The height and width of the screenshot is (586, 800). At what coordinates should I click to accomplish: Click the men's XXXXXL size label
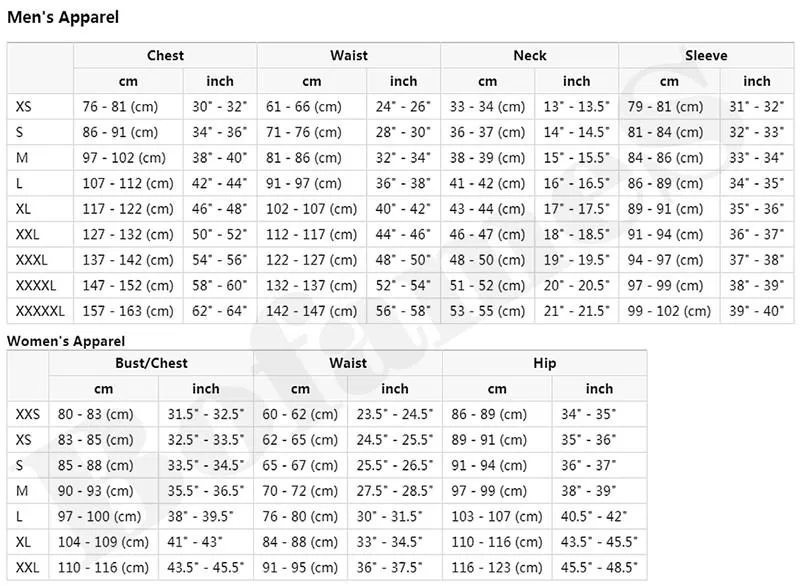[x=40, y=311]
